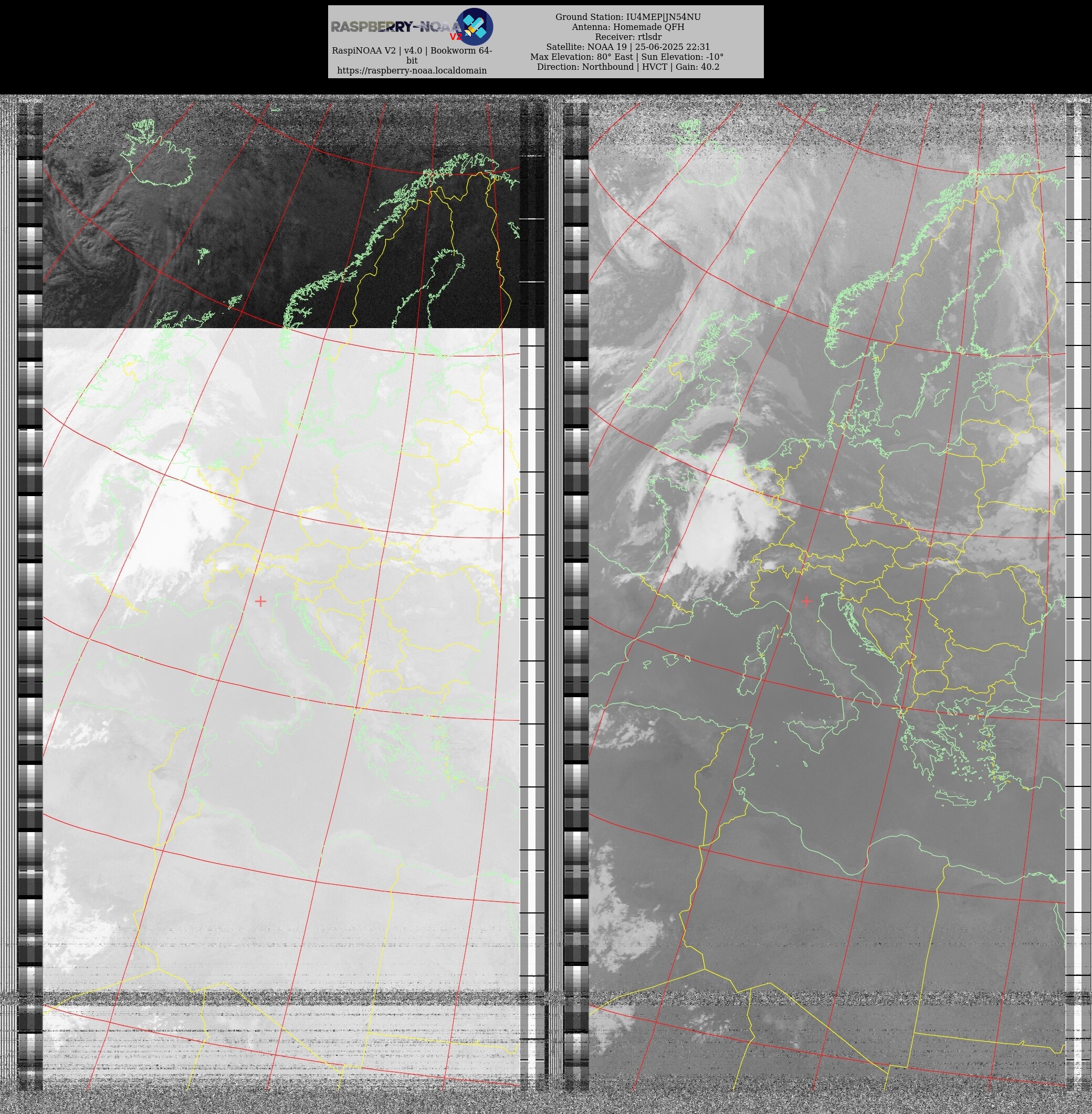Click the red ground station cross on right image
Image resolution: width=1092 pixels, height=1114 pixels.
click(x=806, y=601)
